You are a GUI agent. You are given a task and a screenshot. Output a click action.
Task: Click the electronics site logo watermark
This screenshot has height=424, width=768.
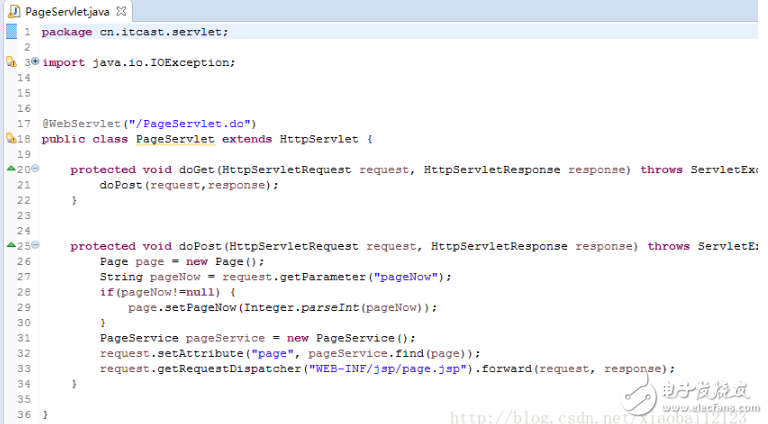coord(710,399)
